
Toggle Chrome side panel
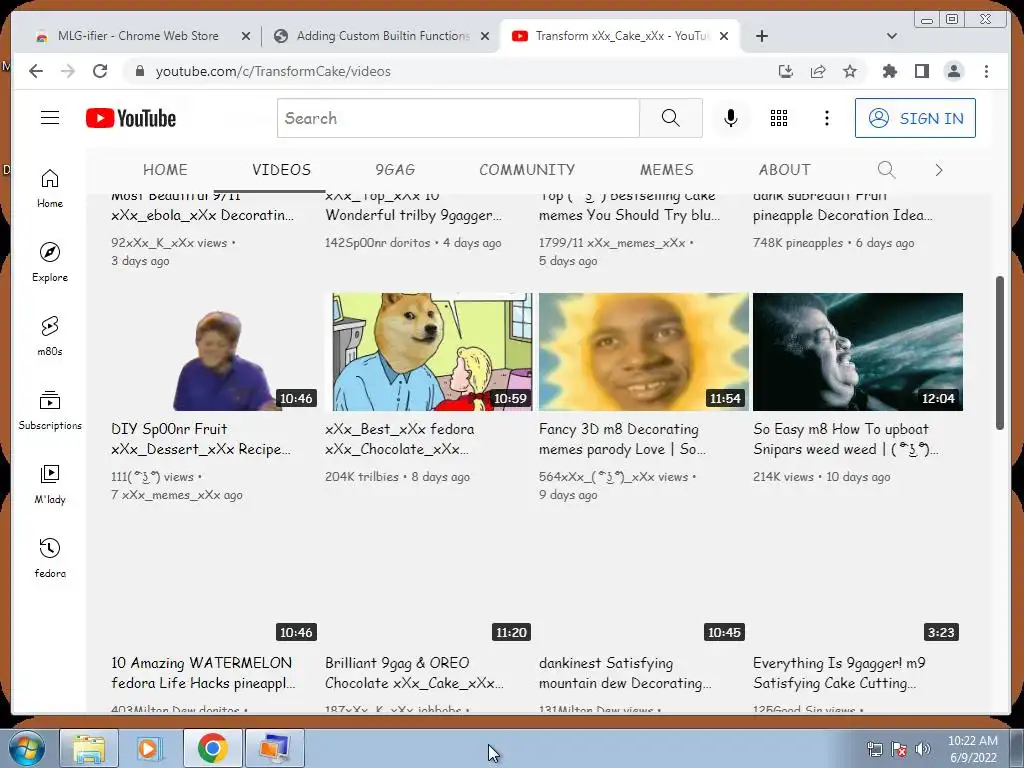click(921, 71)
